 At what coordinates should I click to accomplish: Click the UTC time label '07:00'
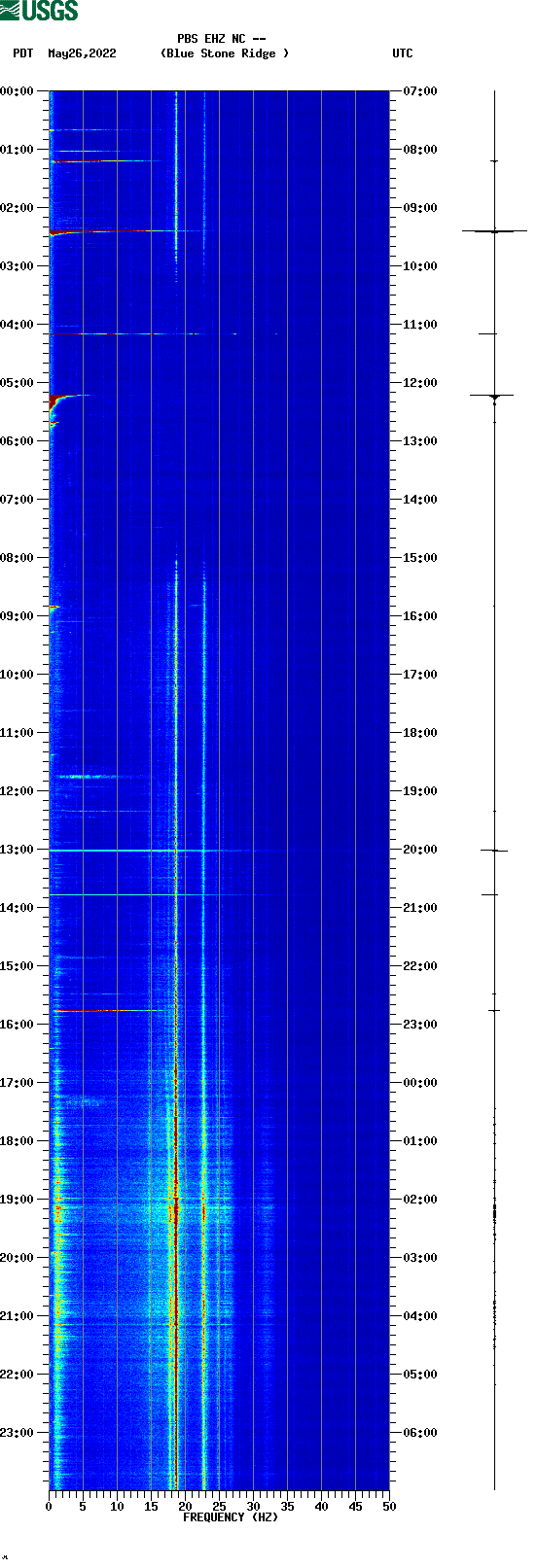(420, 91)
